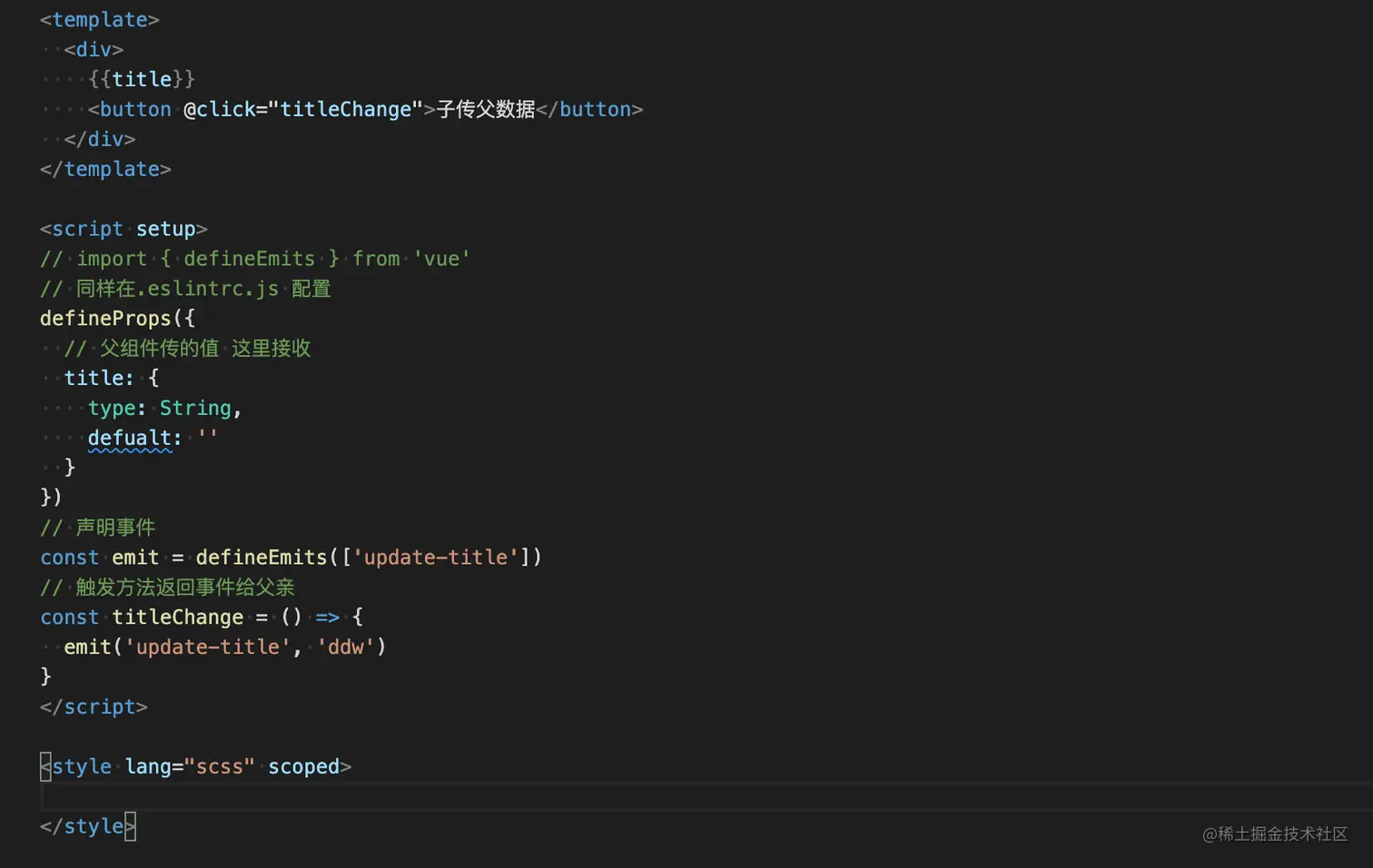1373x868 pixels.
Task: Click the {{title}} interpolation text
Action: click(x=142, y=79)
